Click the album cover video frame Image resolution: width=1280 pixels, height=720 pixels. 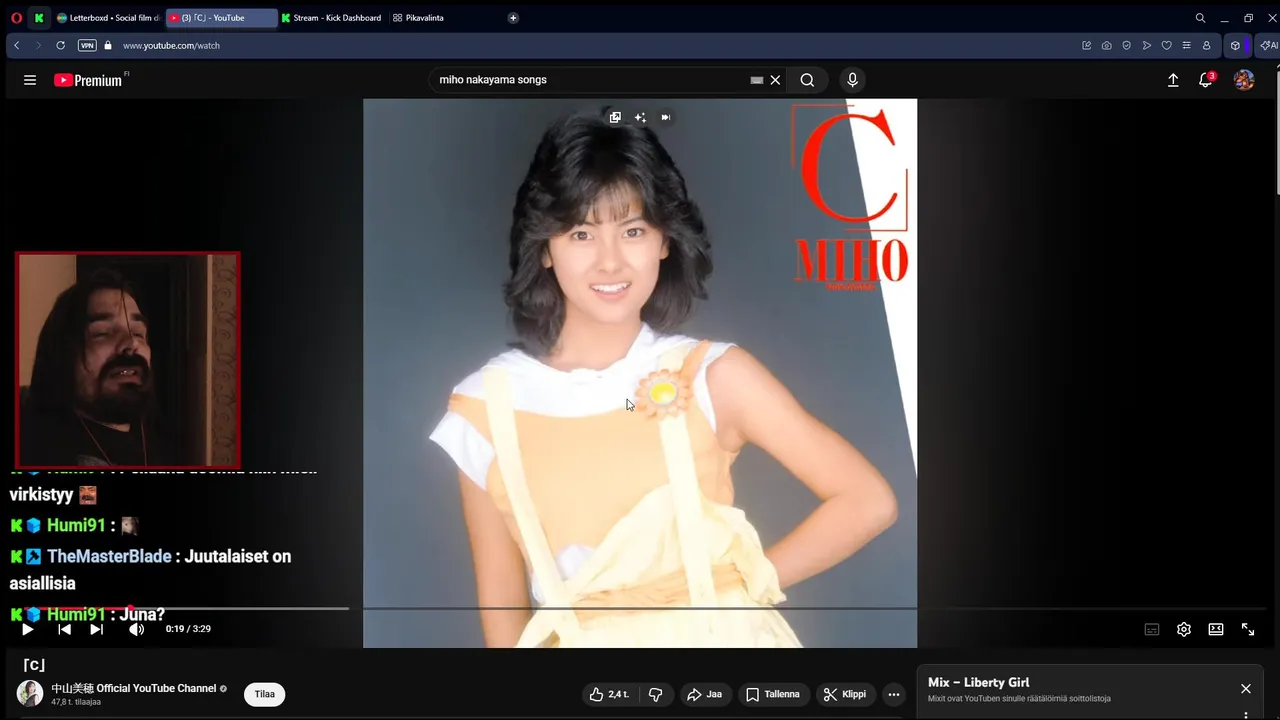tap(640, 373)
